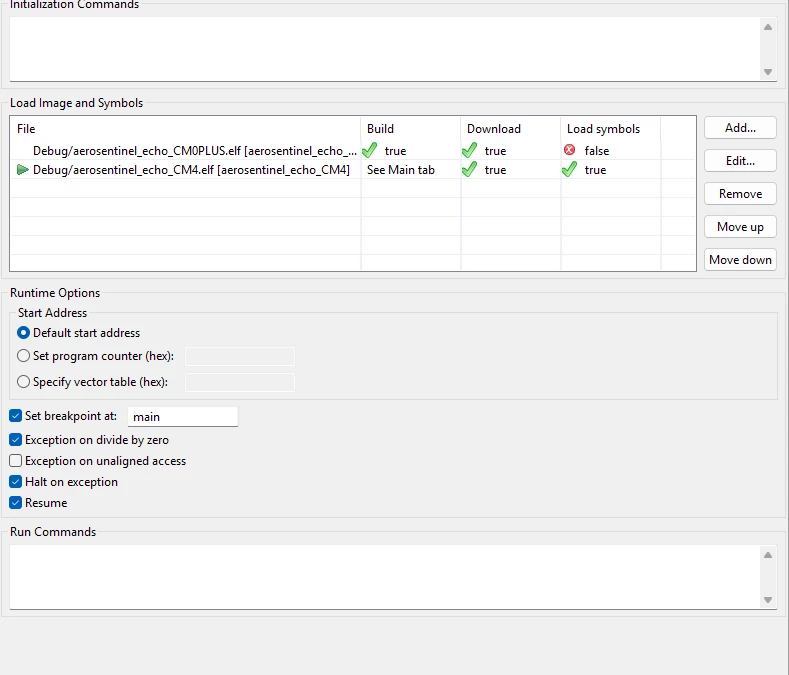Click red X Load symbols icon for CM0PLUS.elf
This screenshot has height=675, width=789.
pos(570,149)
